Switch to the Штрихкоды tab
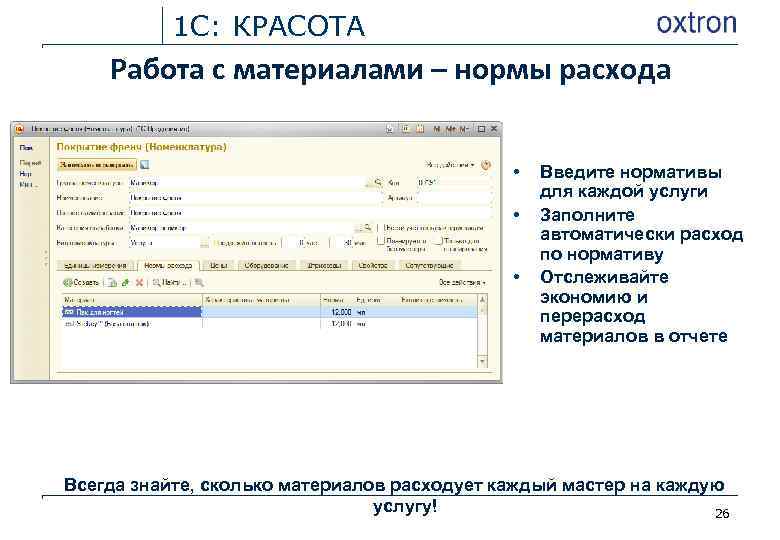This screenshot has width=780, height=540. coord(324,266)
